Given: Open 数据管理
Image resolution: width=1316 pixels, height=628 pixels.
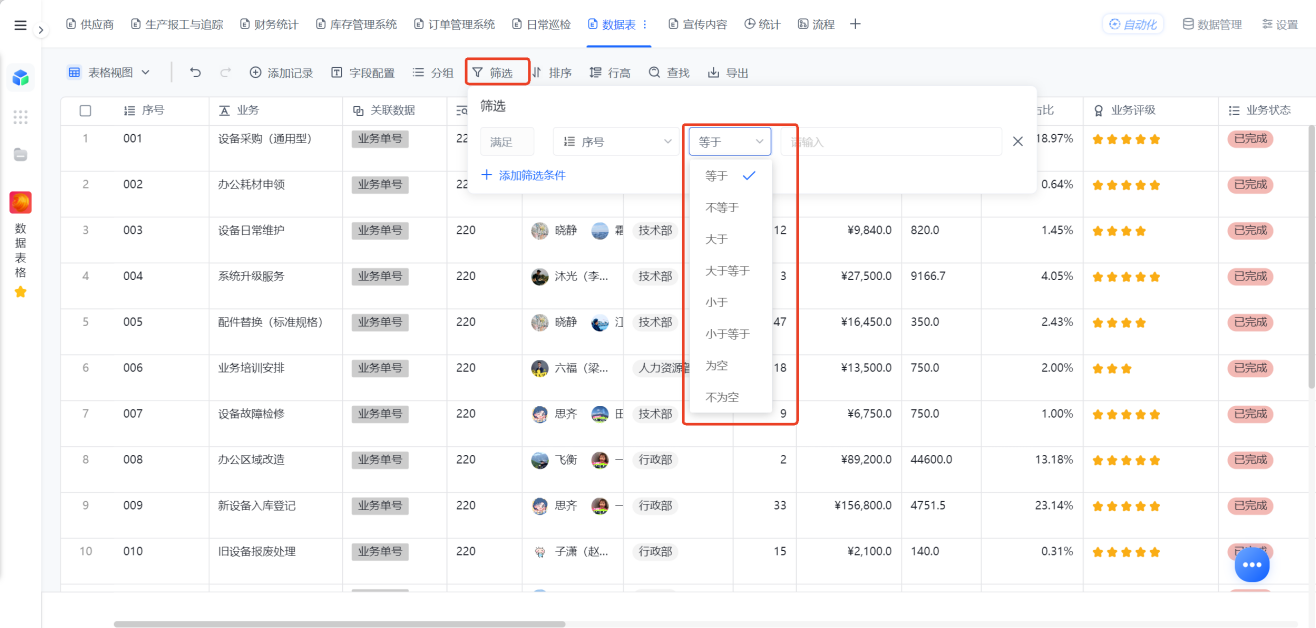Looking at the screenshot, I should coord(1212,24).
